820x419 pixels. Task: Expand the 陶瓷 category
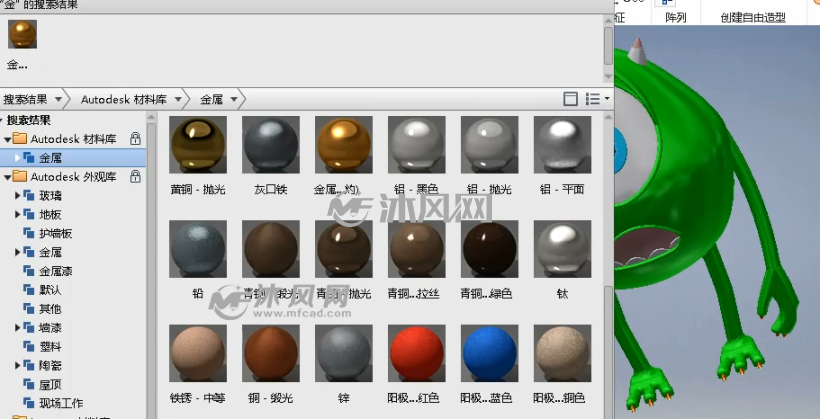tap(17, 365)
